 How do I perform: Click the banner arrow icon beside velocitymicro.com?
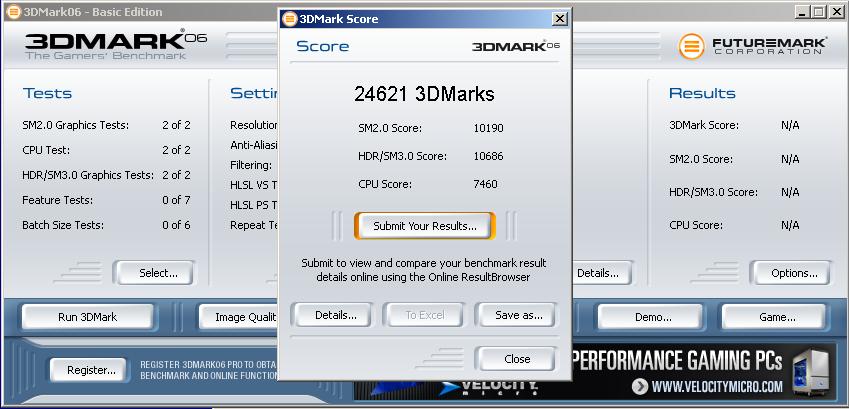pos(640,387)
